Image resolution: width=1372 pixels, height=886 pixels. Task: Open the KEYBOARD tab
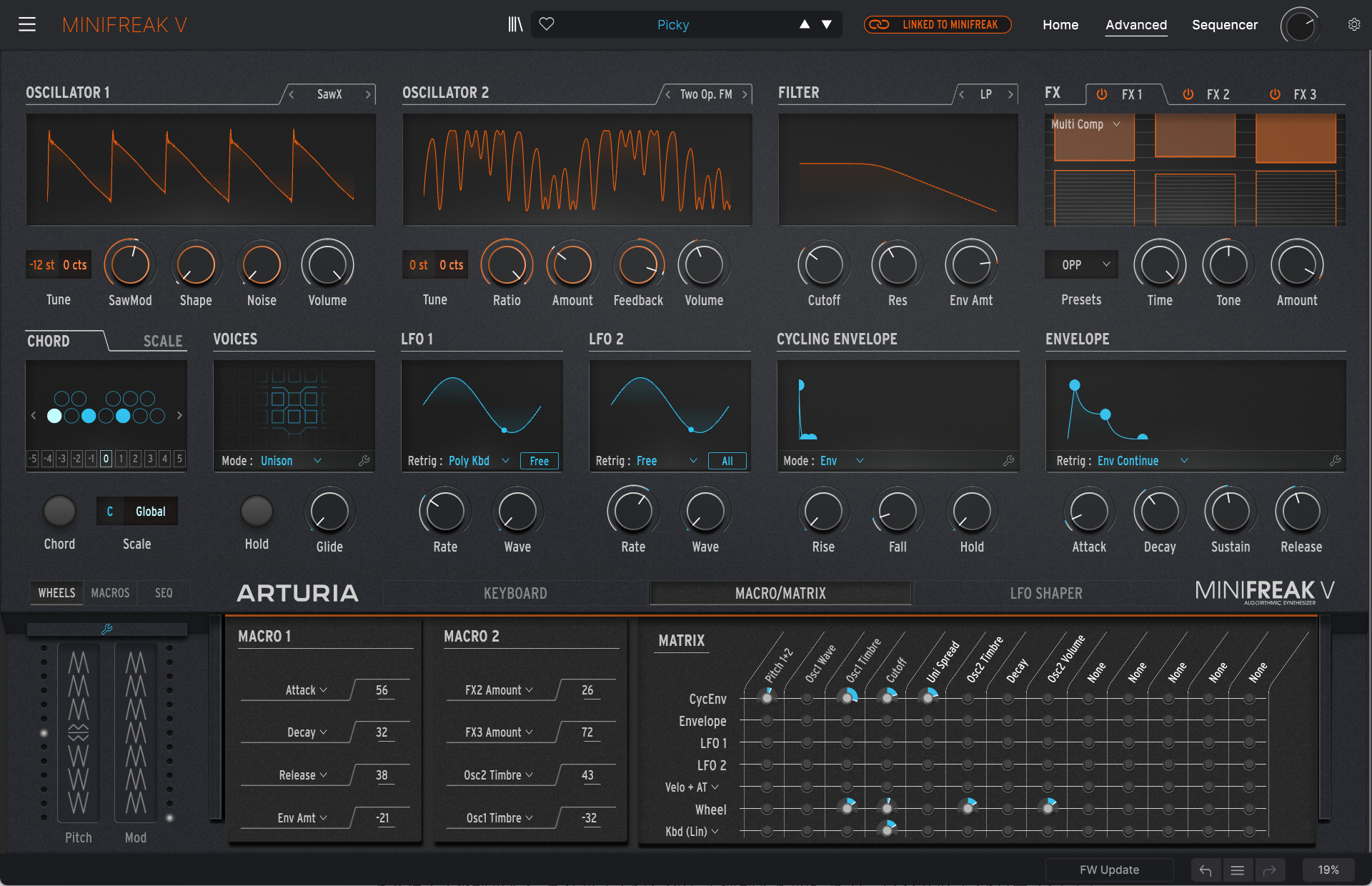[515, 593]
